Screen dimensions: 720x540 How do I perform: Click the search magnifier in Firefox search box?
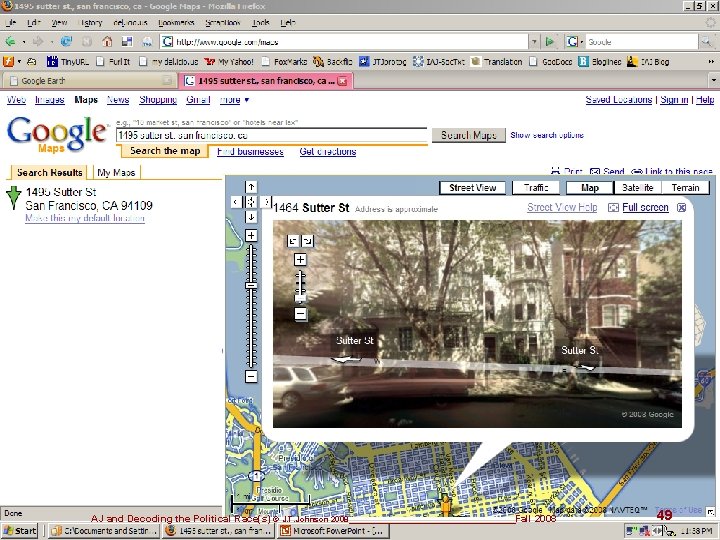point(705,42)
